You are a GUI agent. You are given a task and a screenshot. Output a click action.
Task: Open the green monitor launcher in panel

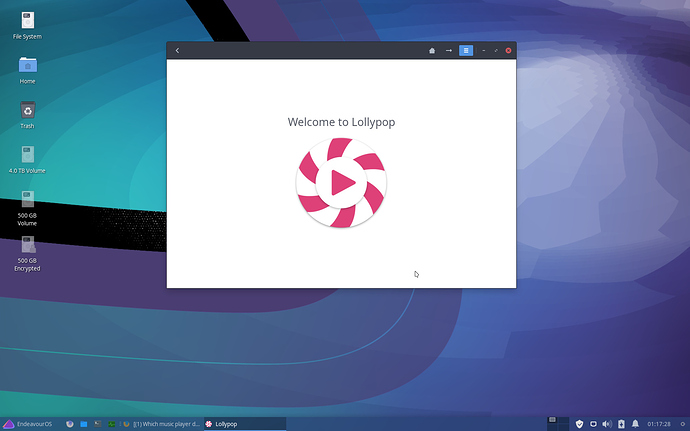point(112,424)
